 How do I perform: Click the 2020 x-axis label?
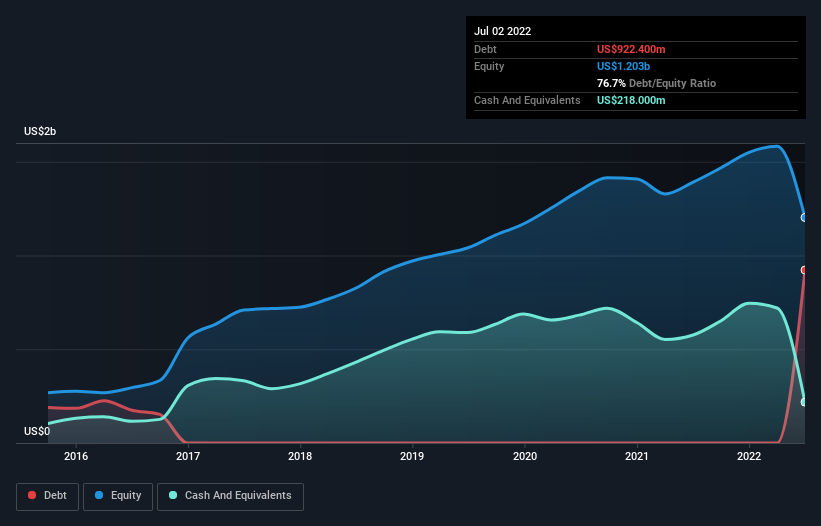525,456
